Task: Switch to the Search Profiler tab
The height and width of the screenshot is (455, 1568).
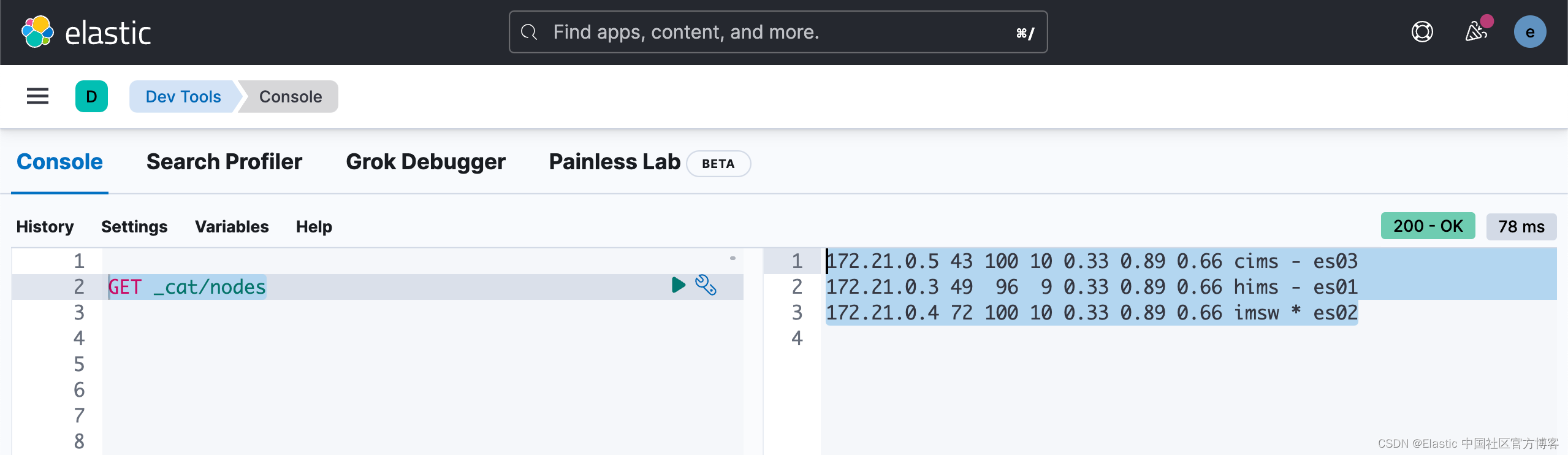Action: (224, 162)
